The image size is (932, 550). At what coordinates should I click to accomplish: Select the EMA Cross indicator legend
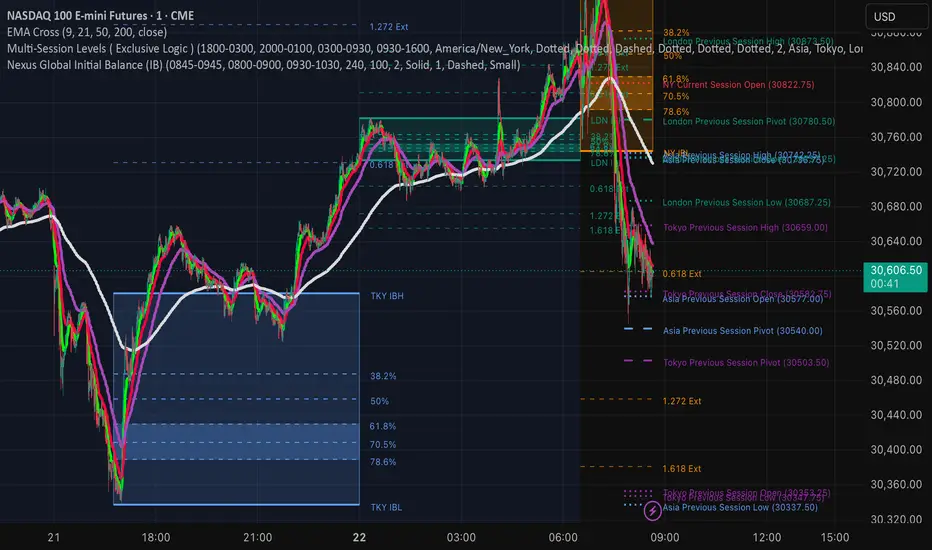click(x=87, y=32)
